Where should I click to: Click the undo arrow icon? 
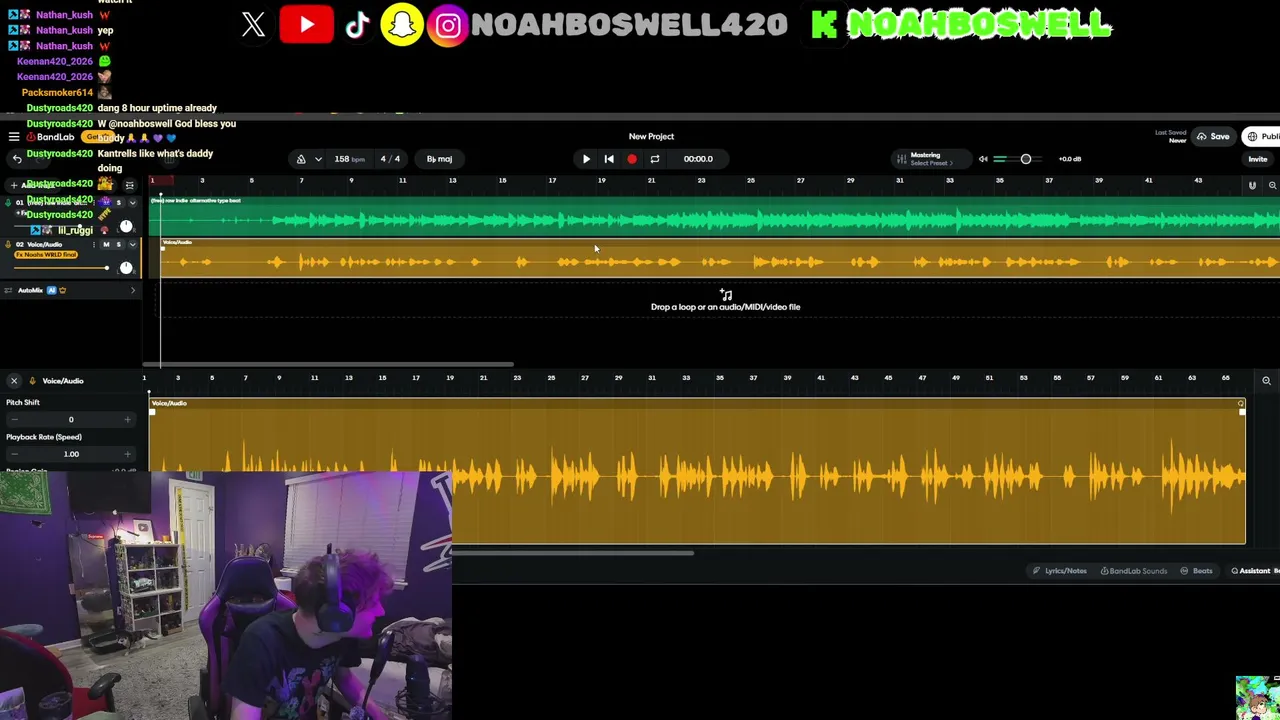tap(16, 159)
